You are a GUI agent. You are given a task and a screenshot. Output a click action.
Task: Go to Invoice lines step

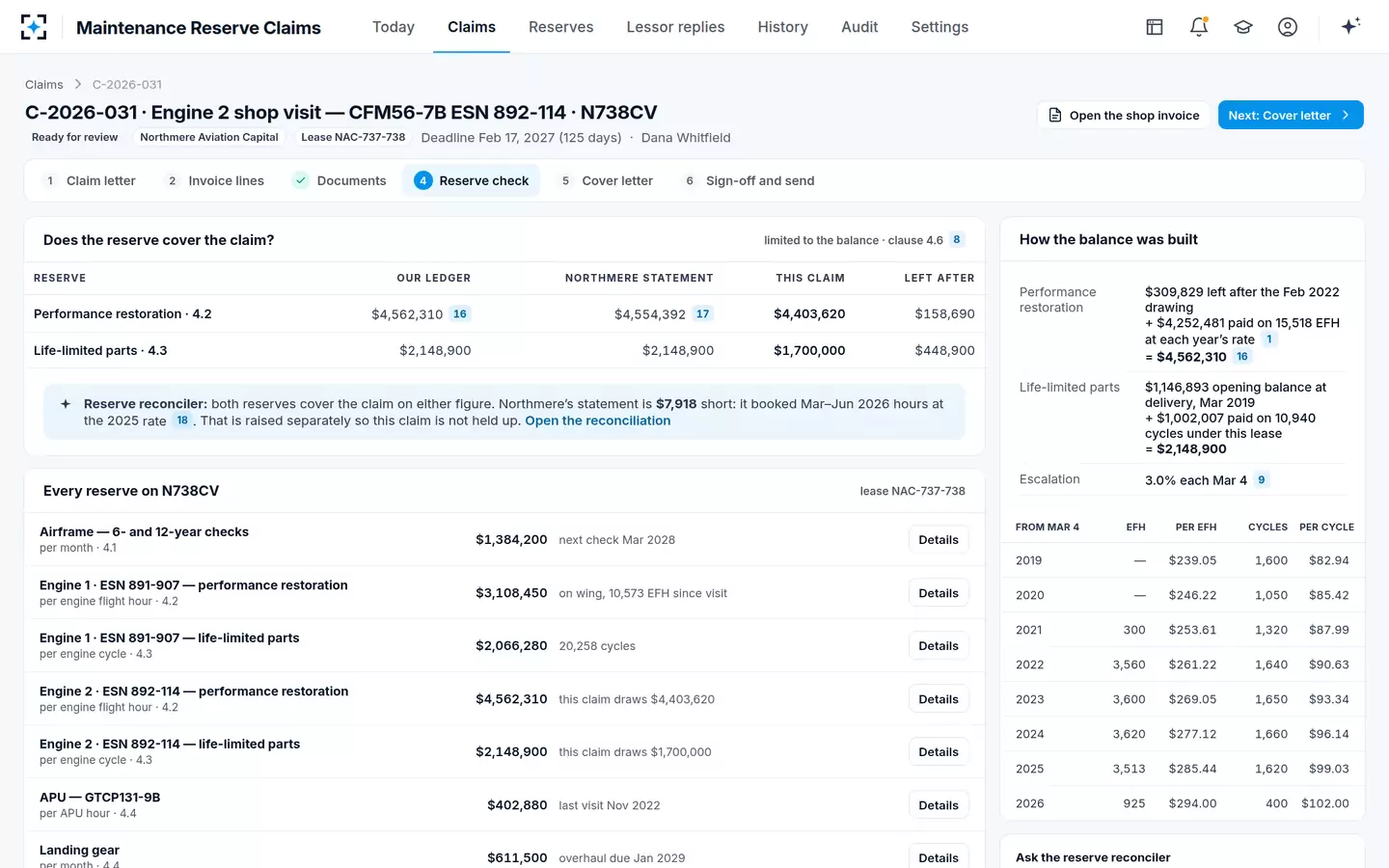tap(215, 180)
